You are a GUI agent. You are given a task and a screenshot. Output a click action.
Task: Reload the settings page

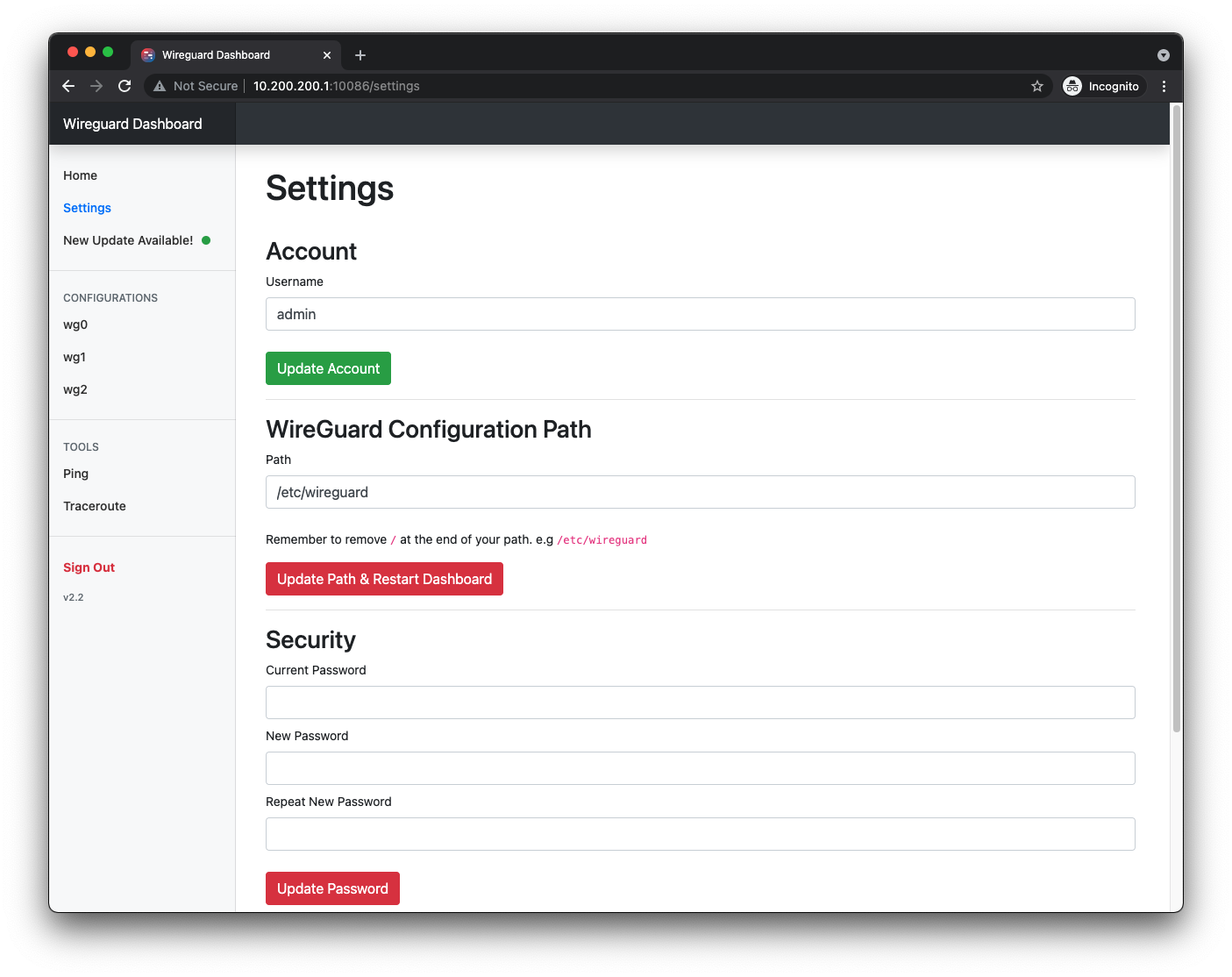(125, 85)
